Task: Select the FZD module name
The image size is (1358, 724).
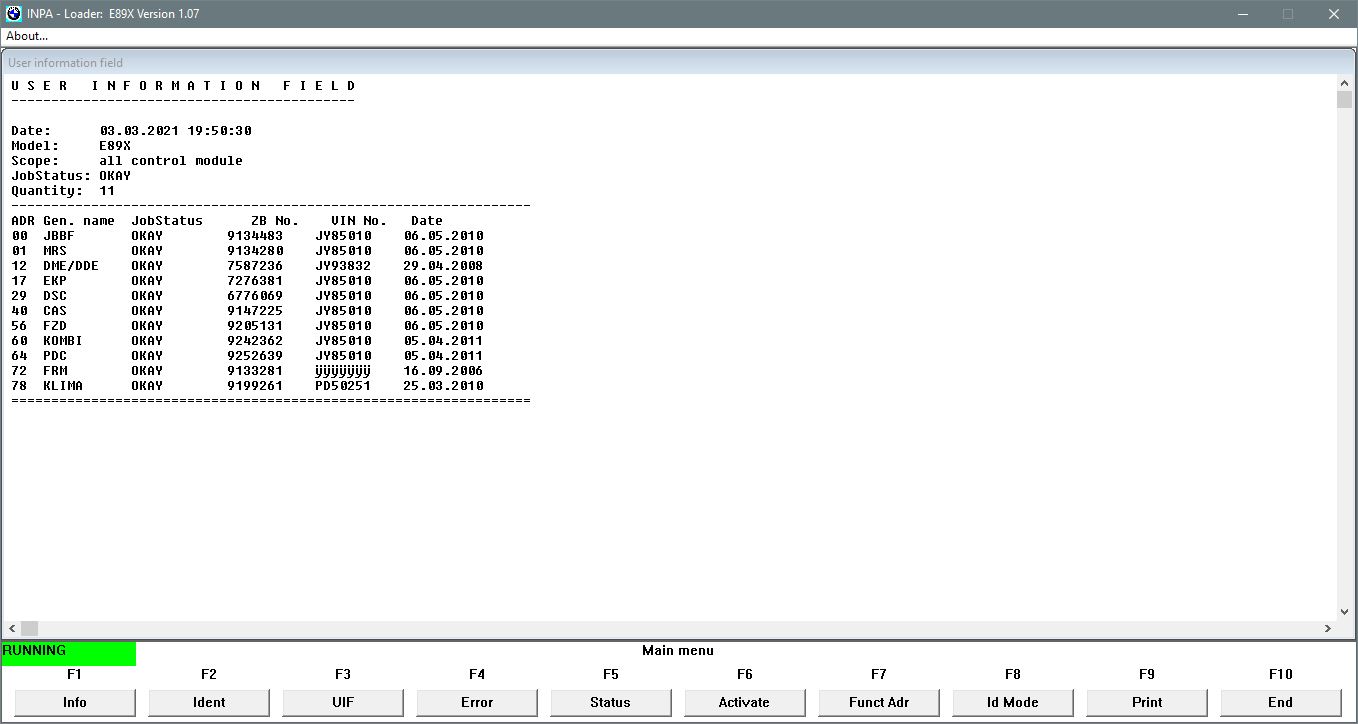Action: 55,326
